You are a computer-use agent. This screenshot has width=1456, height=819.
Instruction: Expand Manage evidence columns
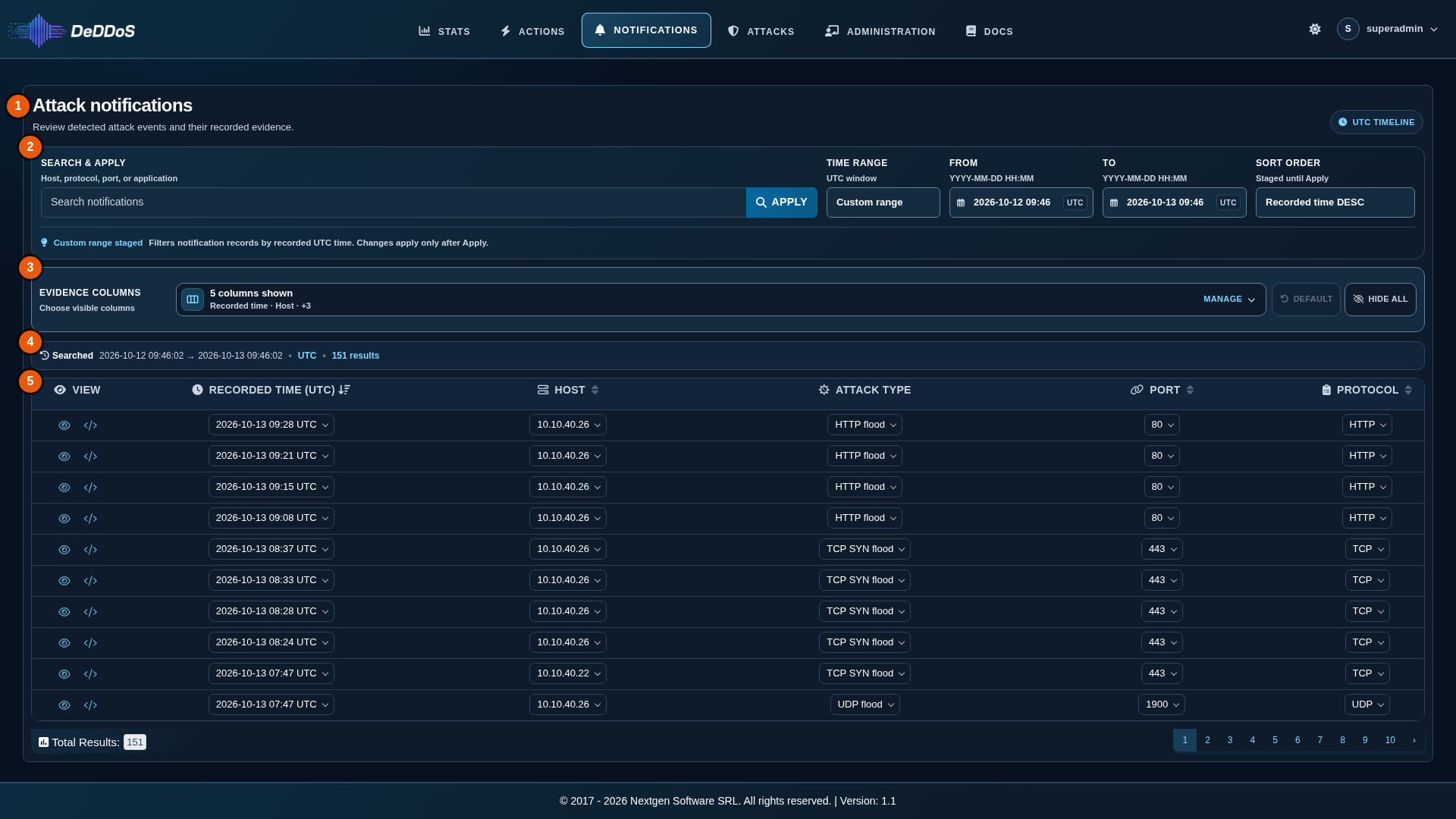pyautogui.click(x=1229, y=300)
